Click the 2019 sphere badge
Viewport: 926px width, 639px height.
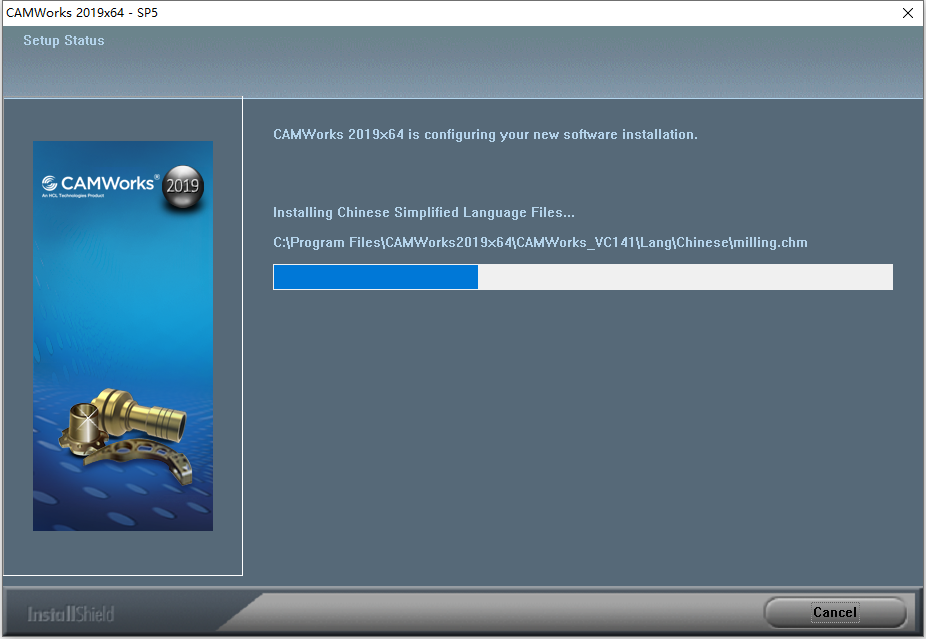[x=183, y=187]
